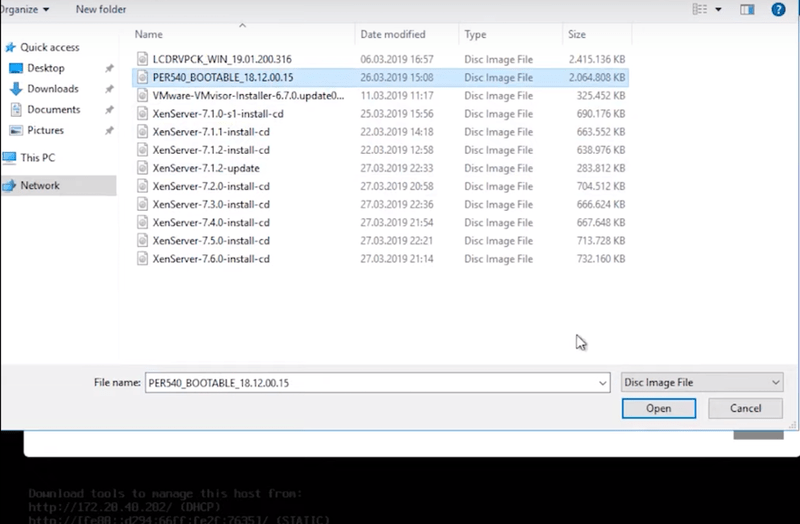Image resolution: width=800 pixels, height=524 pixels.
Task: Click inside the File name text field
Action: click(370, 383)
